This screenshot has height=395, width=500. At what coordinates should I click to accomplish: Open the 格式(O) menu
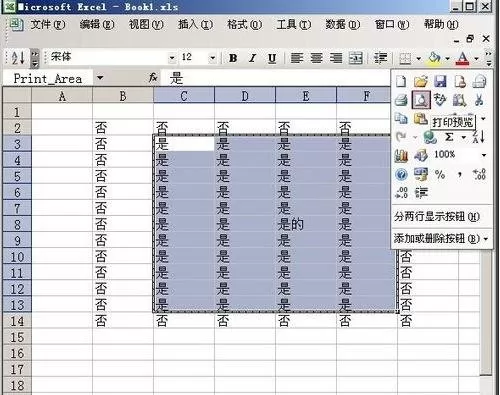pos(244,24)
